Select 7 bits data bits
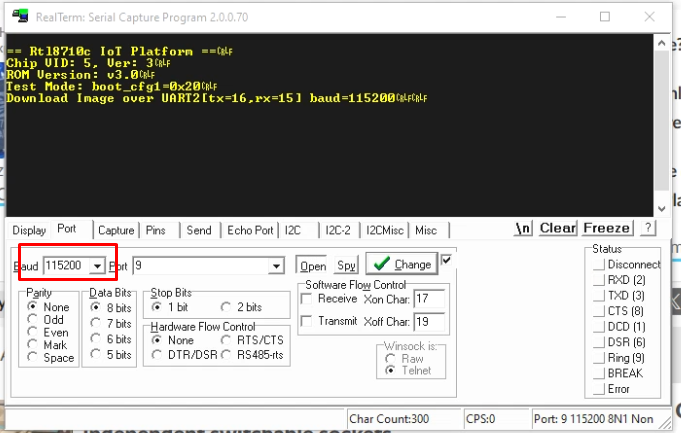This screenshot has width=681, height=433. pos(111,324)
